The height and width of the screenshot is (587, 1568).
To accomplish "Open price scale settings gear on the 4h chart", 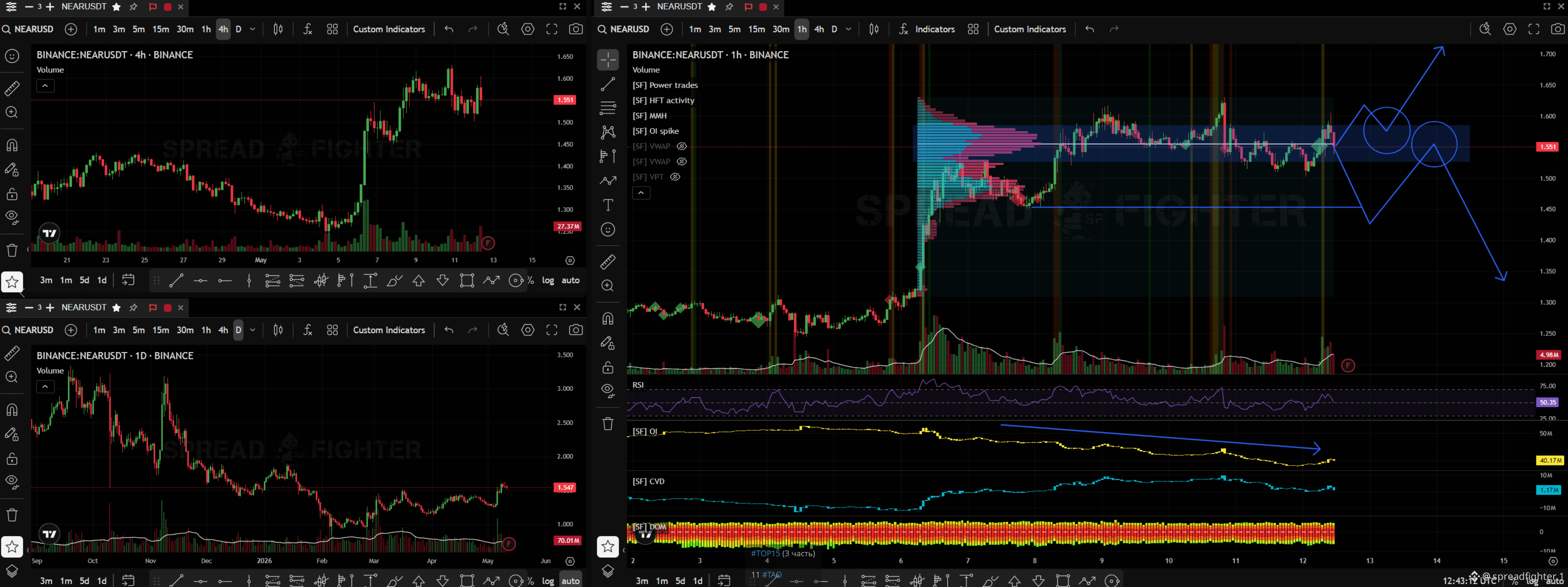I will 570,260.
